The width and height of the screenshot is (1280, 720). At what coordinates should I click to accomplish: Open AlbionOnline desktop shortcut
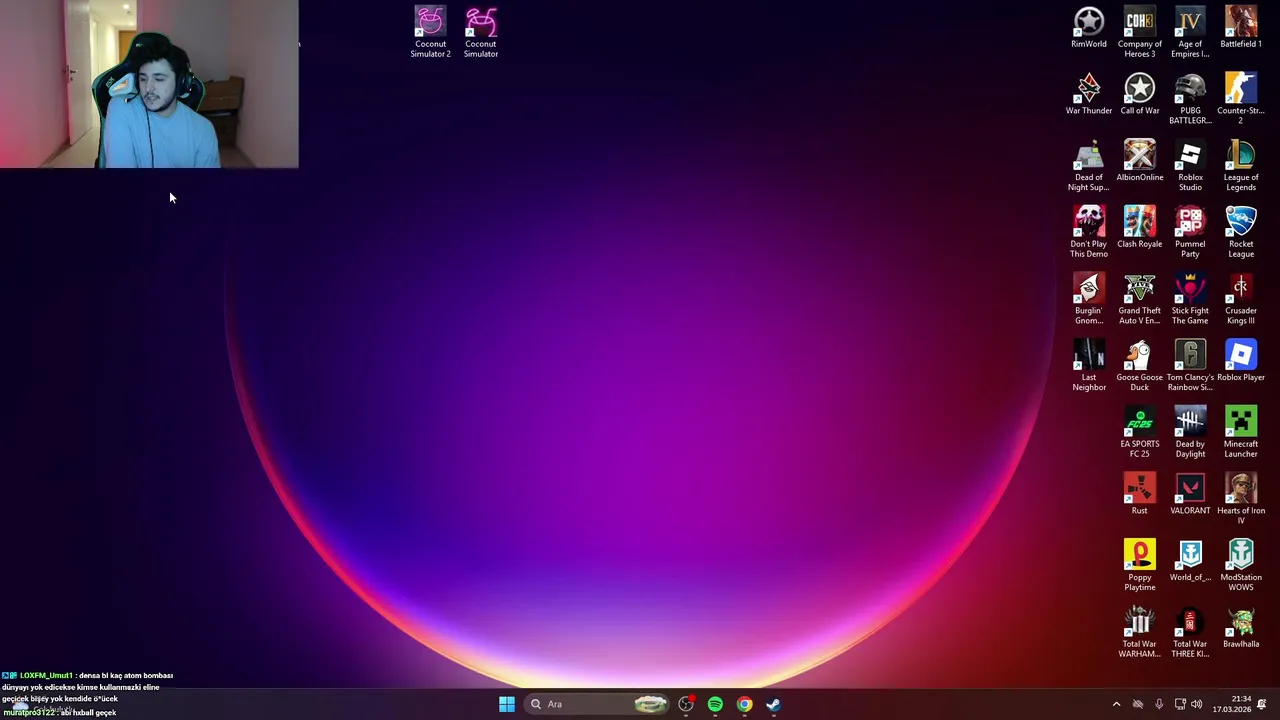pyautogui.click(x=1139, y=161)
